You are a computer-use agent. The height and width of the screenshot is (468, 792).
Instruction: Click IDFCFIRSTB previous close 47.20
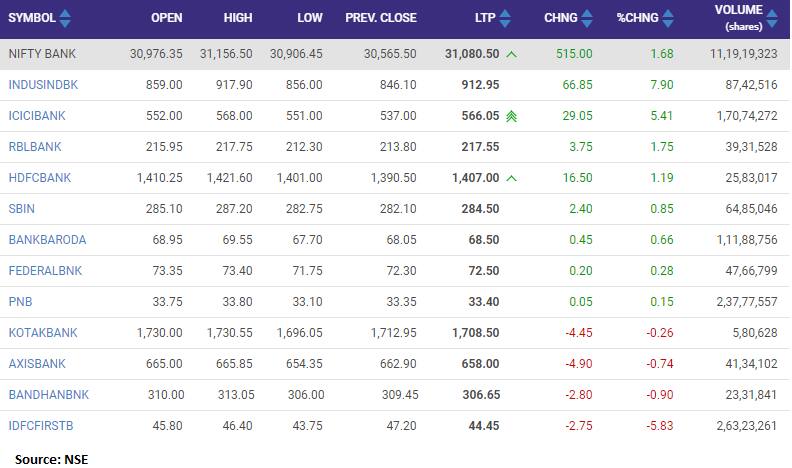pos(402,426)
